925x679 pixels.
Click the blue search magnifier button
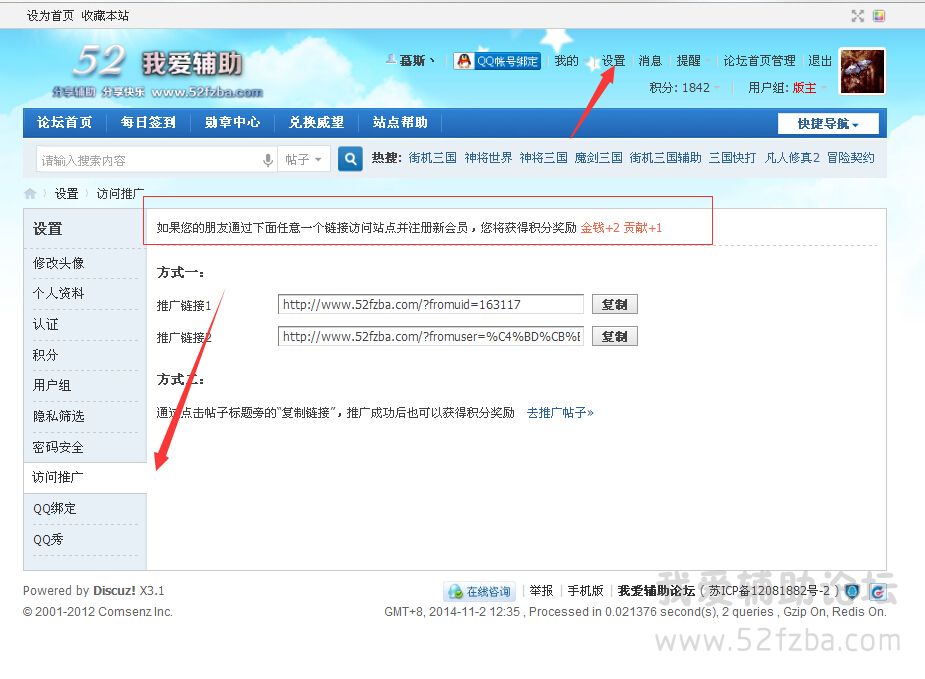[x=350, y=159]
